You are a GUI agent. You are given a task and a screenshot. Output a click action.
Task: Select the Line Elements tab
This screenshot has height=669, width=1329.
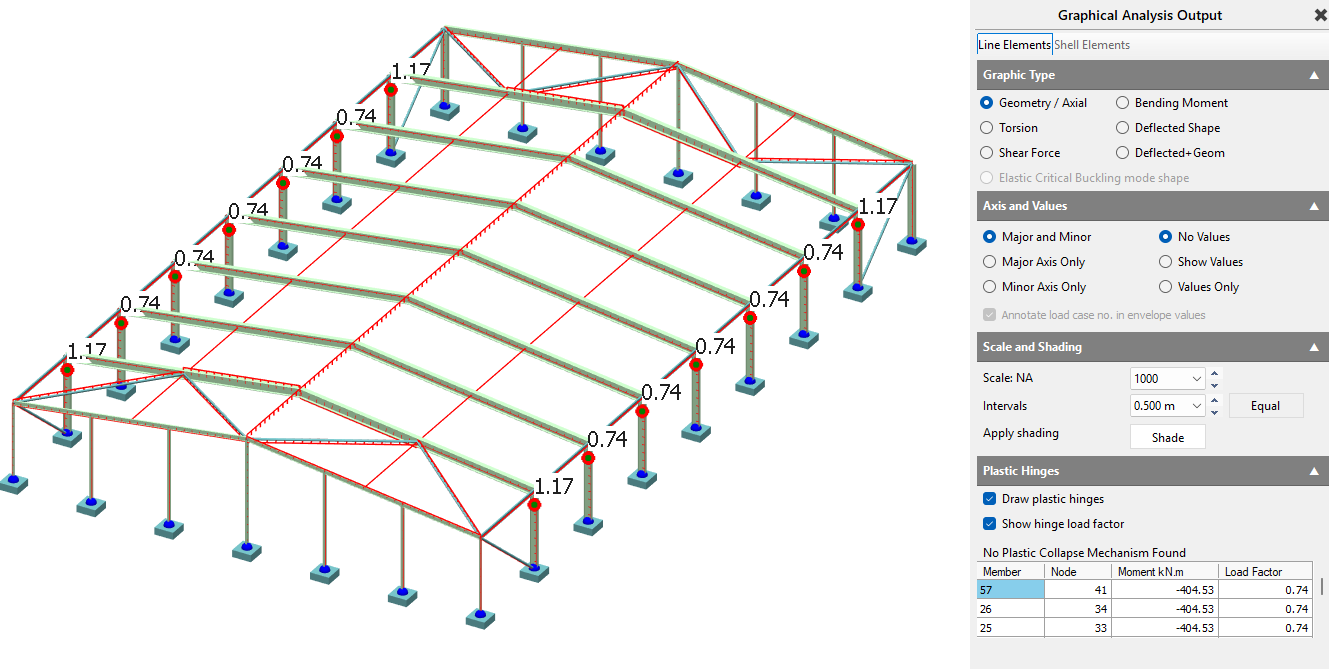pyautogui.click(x=1014, y=45)
